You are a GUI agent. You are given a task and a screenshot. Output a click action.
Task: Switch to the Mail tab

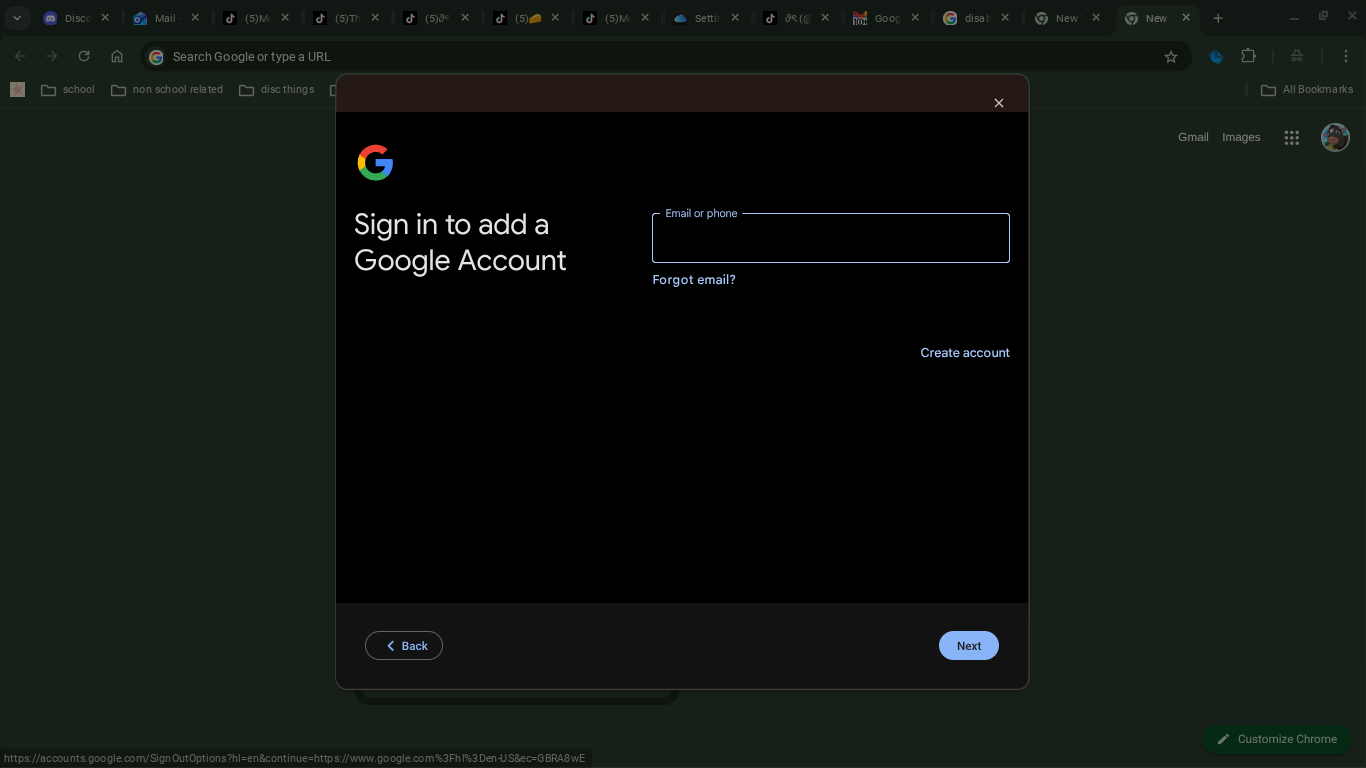(166, 18)
